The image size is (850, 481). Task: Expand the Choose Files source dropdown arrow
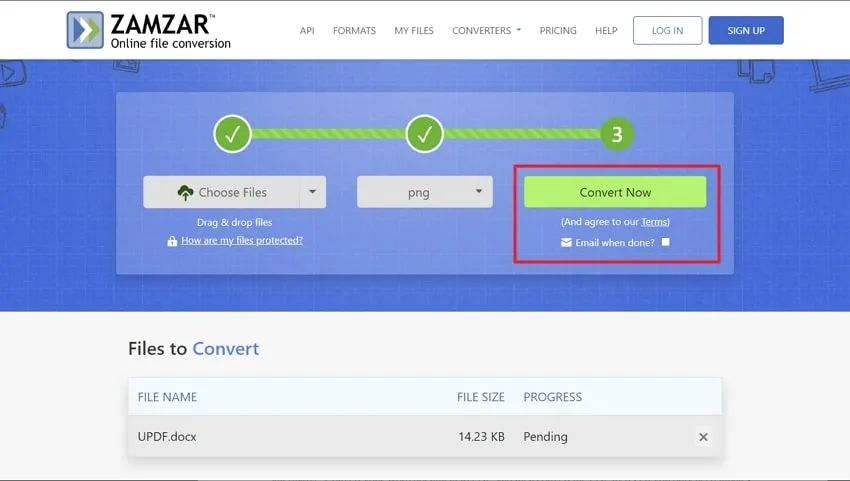313,192
